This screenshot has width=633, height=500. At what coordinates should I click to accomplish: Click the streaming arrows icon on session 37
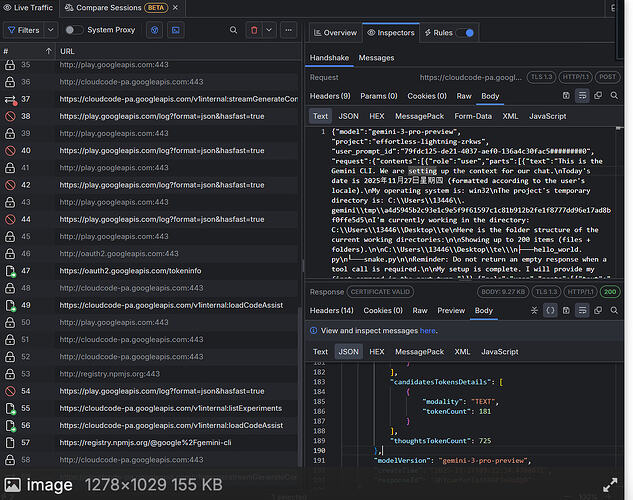pyautogui.click(x=10, y=99)
